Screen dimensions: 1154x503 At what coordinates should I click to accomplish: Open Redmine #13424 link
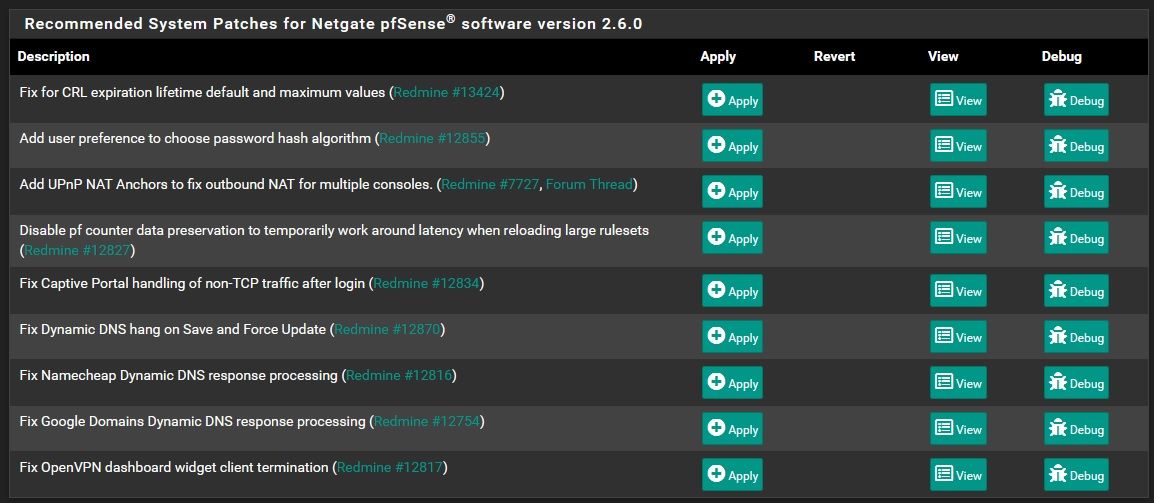tap(447, 93)
